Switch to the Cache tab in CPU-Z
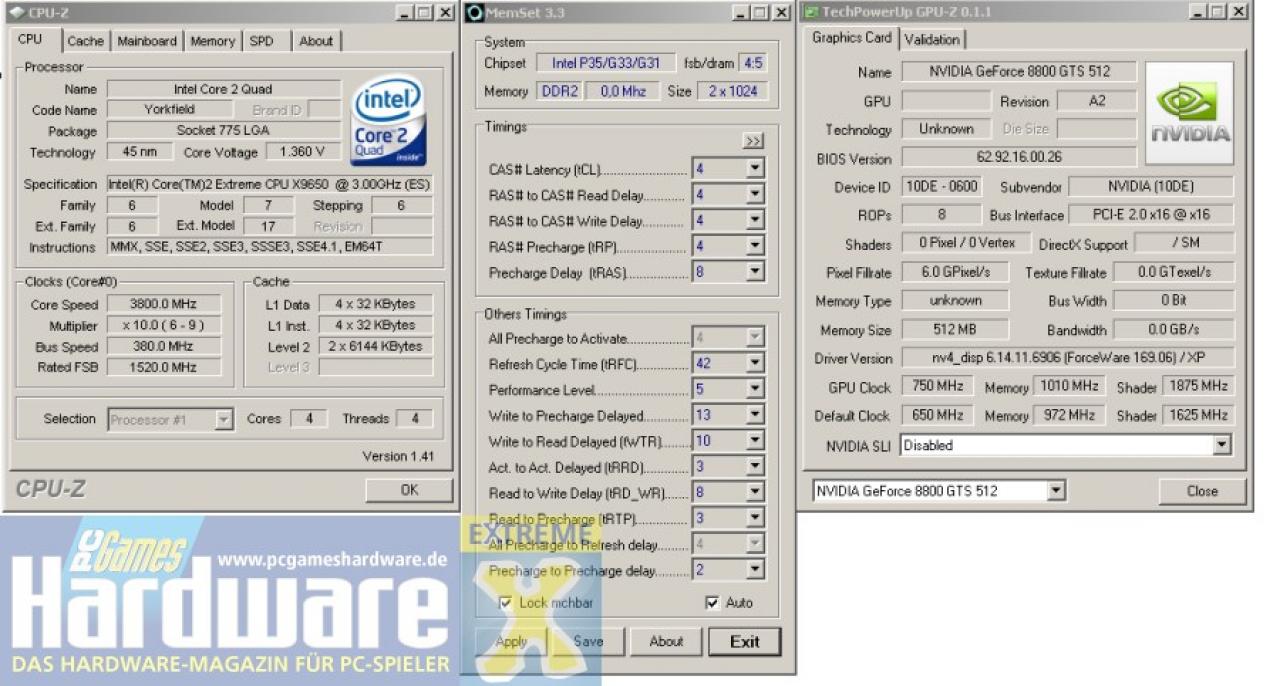 (x=85, y=41)
